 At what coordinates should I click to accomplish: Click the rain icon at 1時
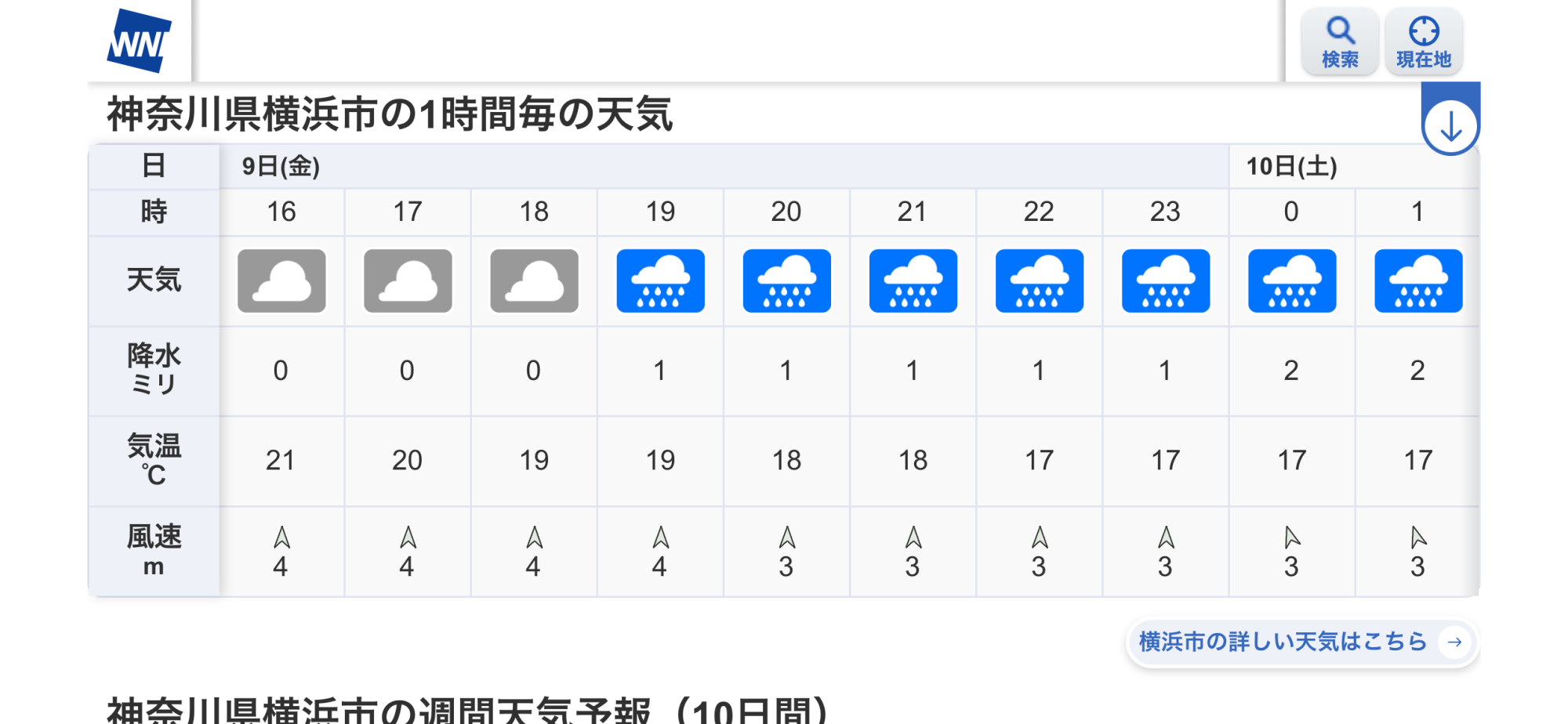click(1417, 281)
